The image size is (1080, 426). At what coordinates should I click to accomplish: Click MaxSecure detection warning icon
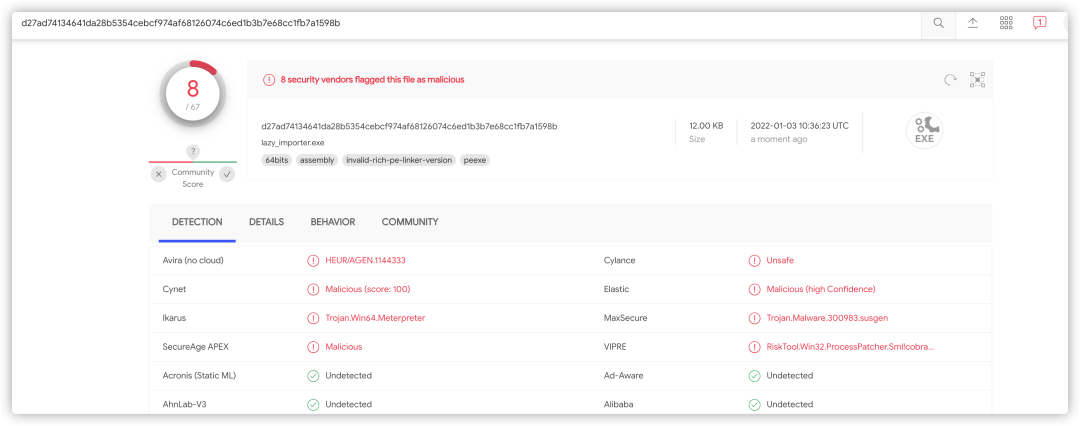click(754, 318)
